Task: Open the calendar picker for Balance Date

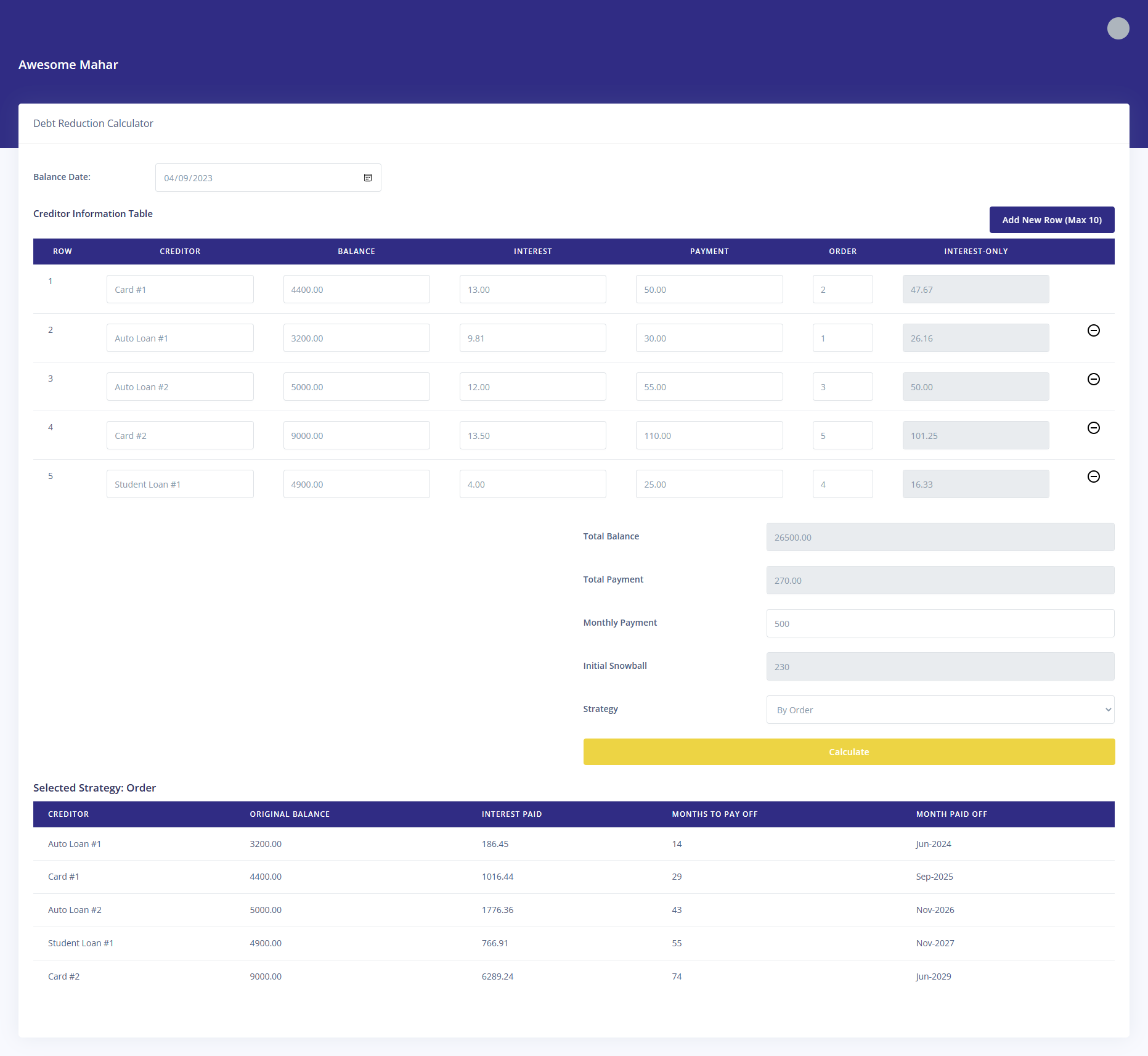Action: coord(368,178)
